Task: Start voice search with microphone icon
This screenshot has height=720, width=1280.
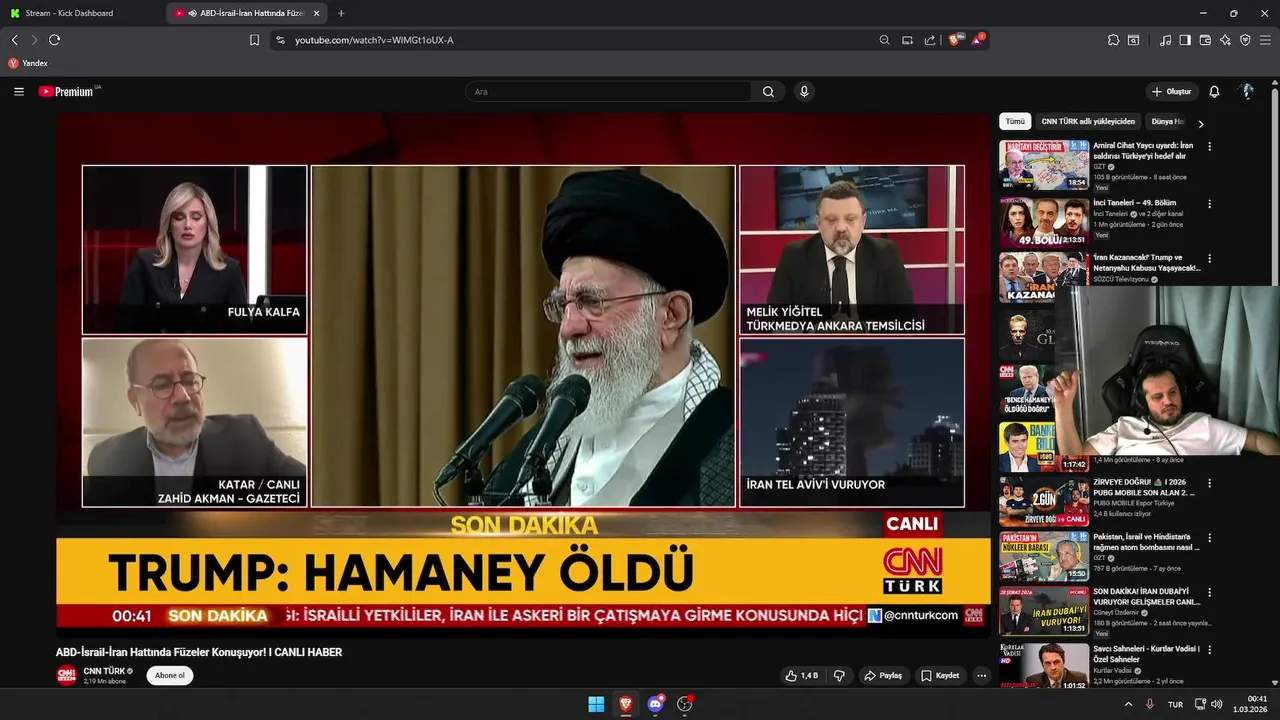Action: (803, 91)
